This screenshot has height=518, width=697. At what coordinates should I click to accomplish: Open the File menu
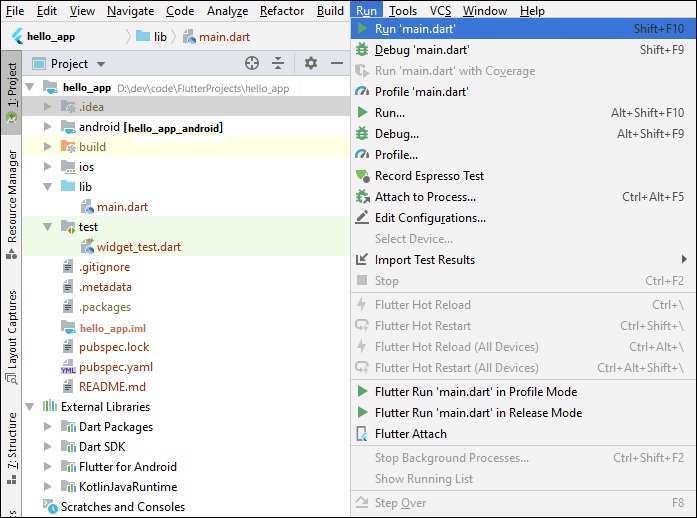pyautogui.click(x=15, y=11)
